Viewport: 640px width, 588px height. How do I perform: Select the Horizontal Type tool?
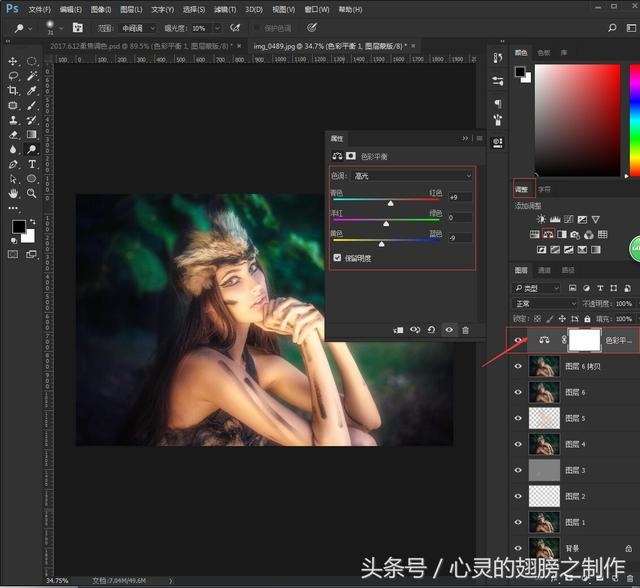tap(31, 164)
